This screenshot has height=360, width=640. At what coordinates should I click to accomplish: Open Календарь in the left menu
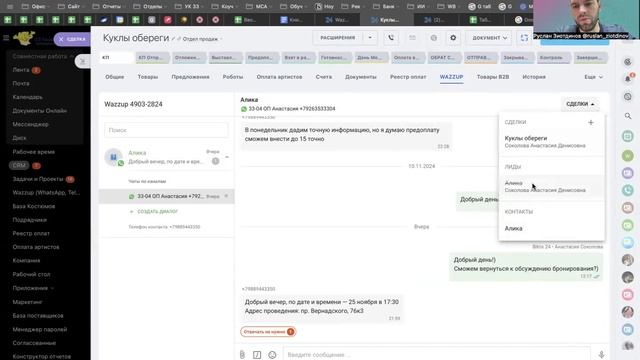point(27,97)
